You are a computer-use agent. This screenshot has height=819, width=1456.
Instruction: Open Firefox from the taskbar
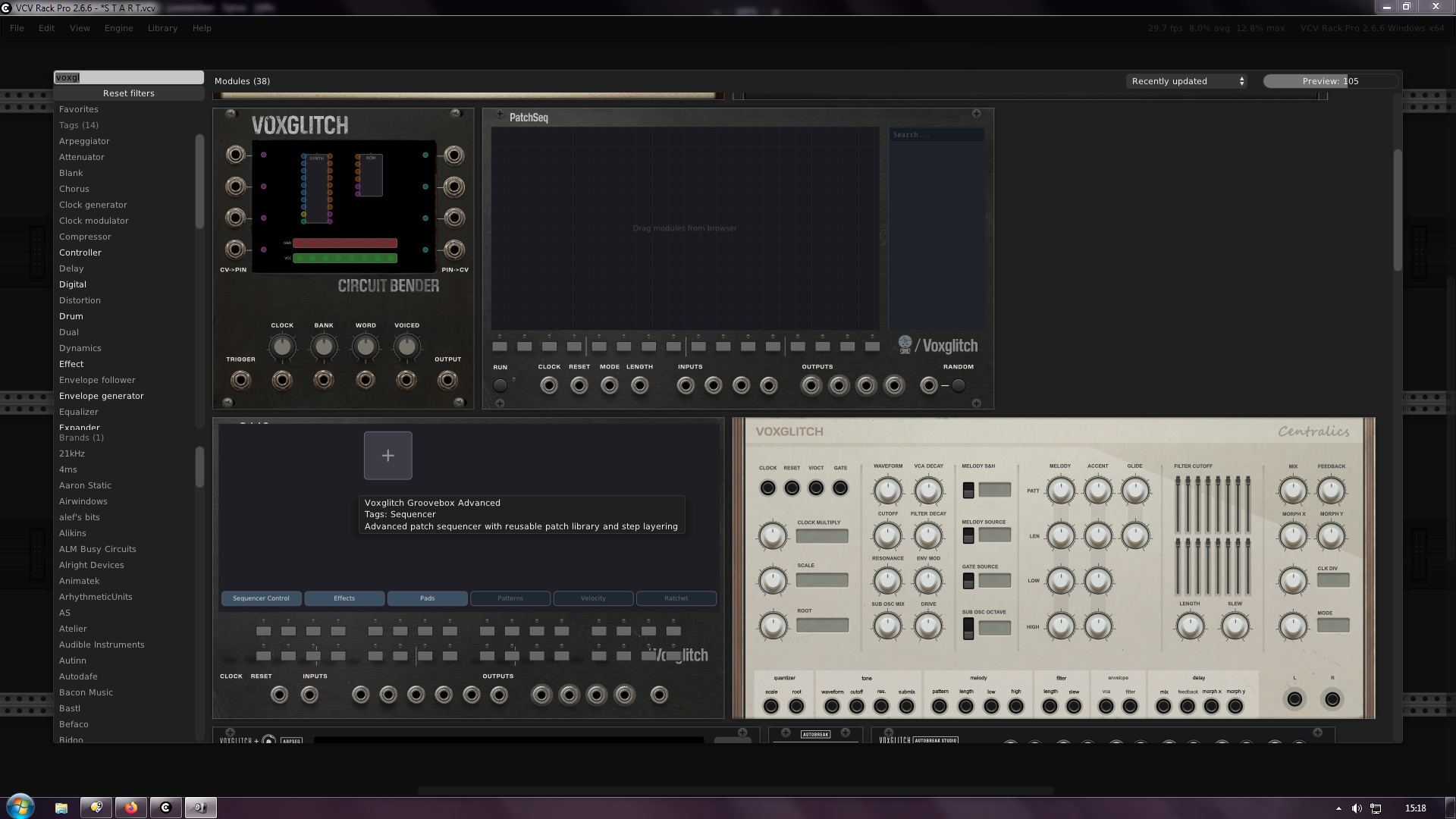coord(131,808)
